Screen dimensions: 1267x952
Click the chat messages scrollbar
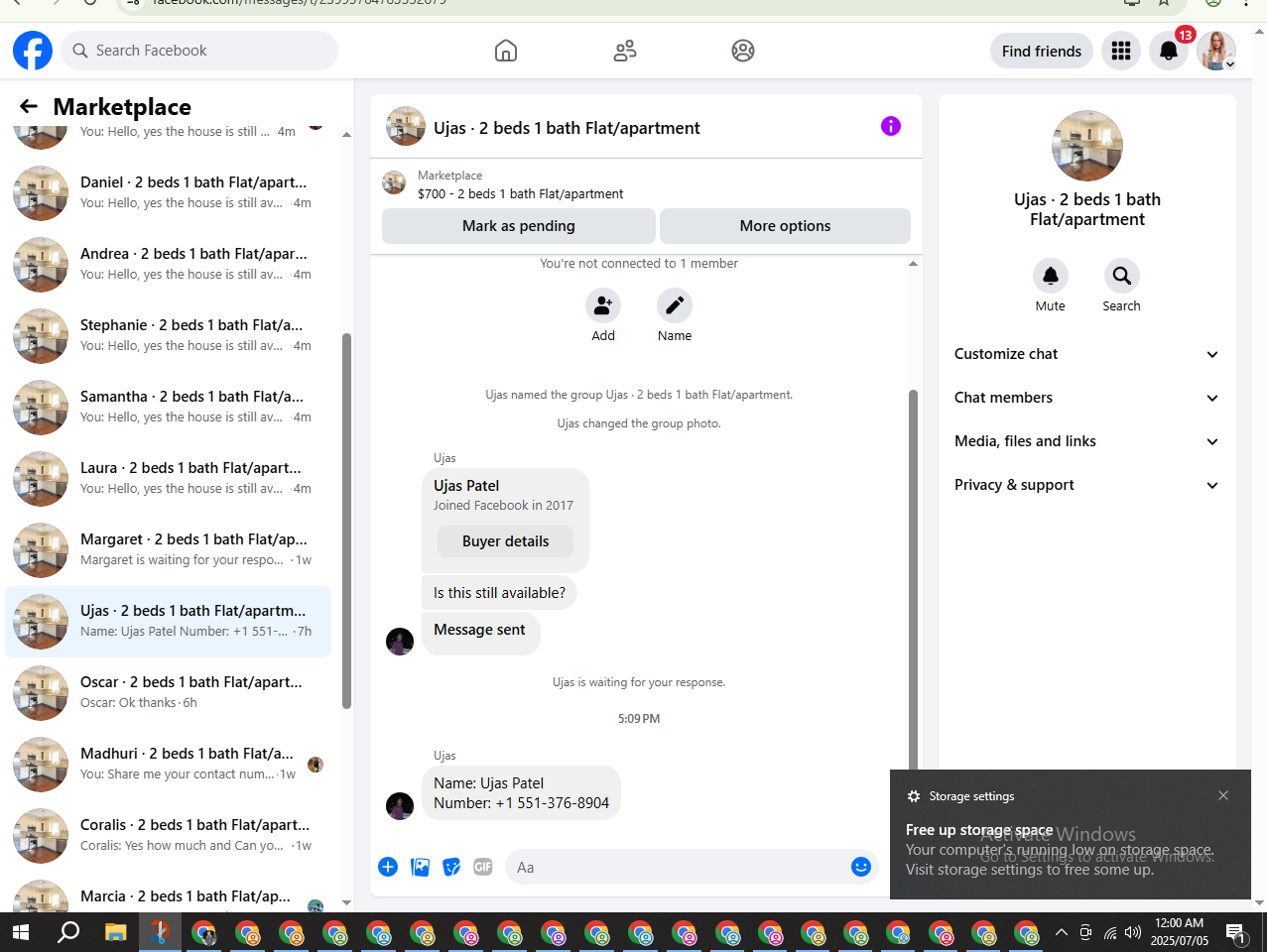click(x=914, y=580)
